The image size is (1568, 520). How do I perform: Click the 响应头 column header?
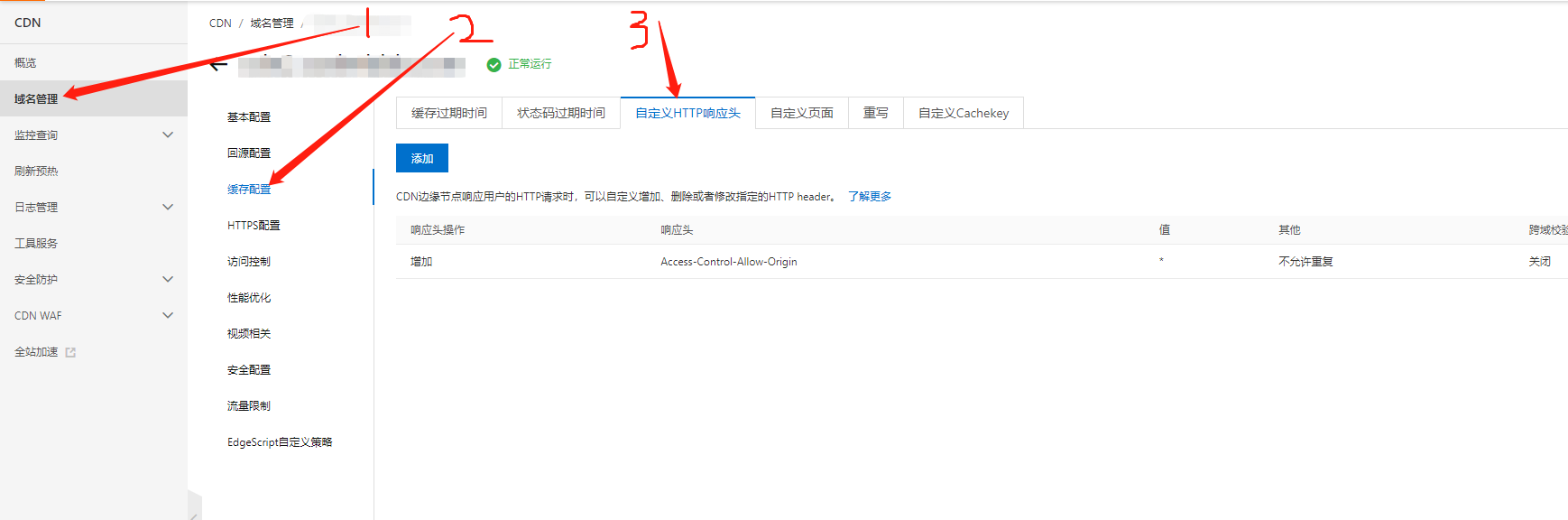pos(677,230)
